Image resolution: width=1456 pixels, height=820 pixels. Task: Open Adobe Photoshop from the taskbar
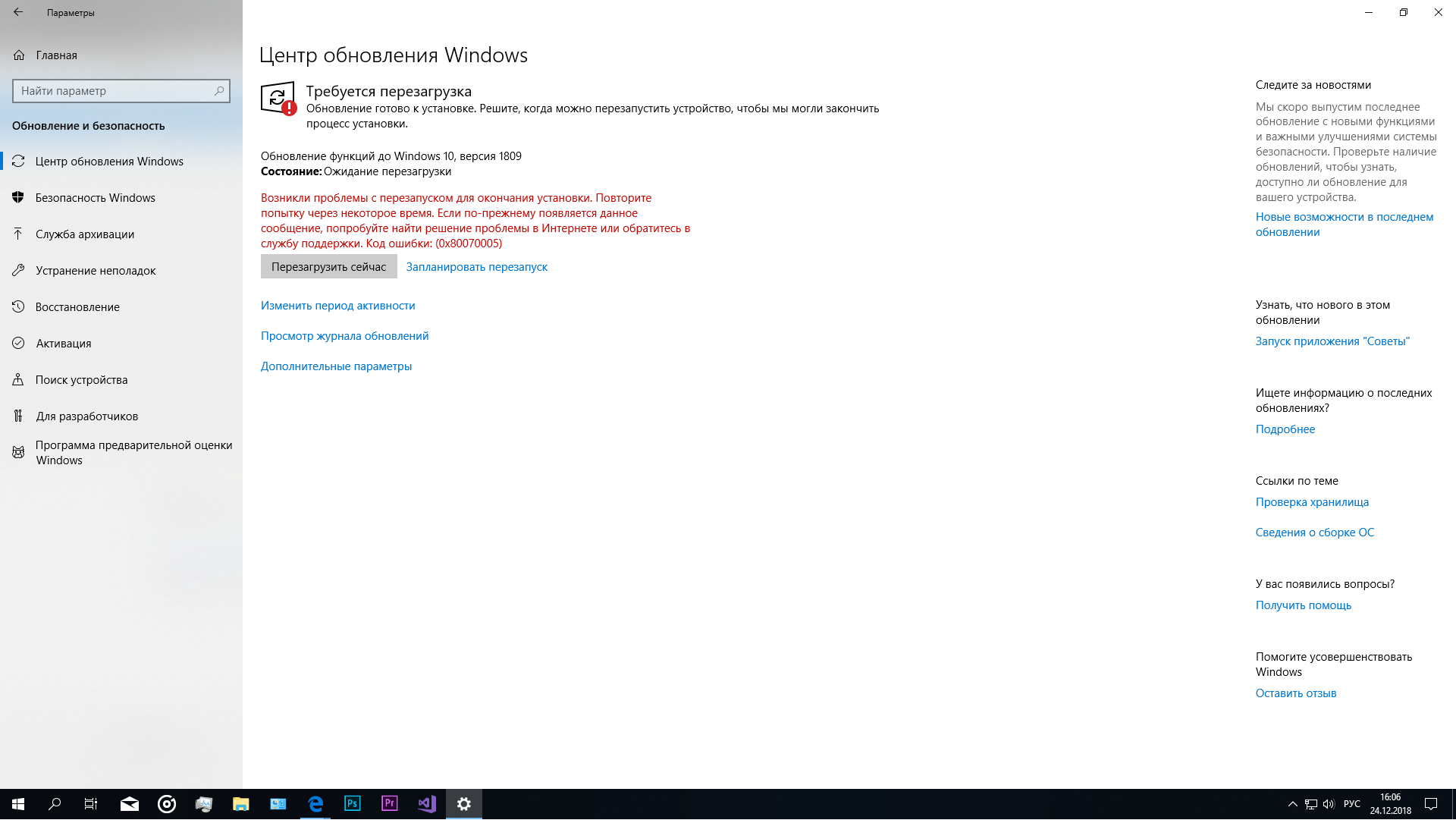tap(353, 804)
